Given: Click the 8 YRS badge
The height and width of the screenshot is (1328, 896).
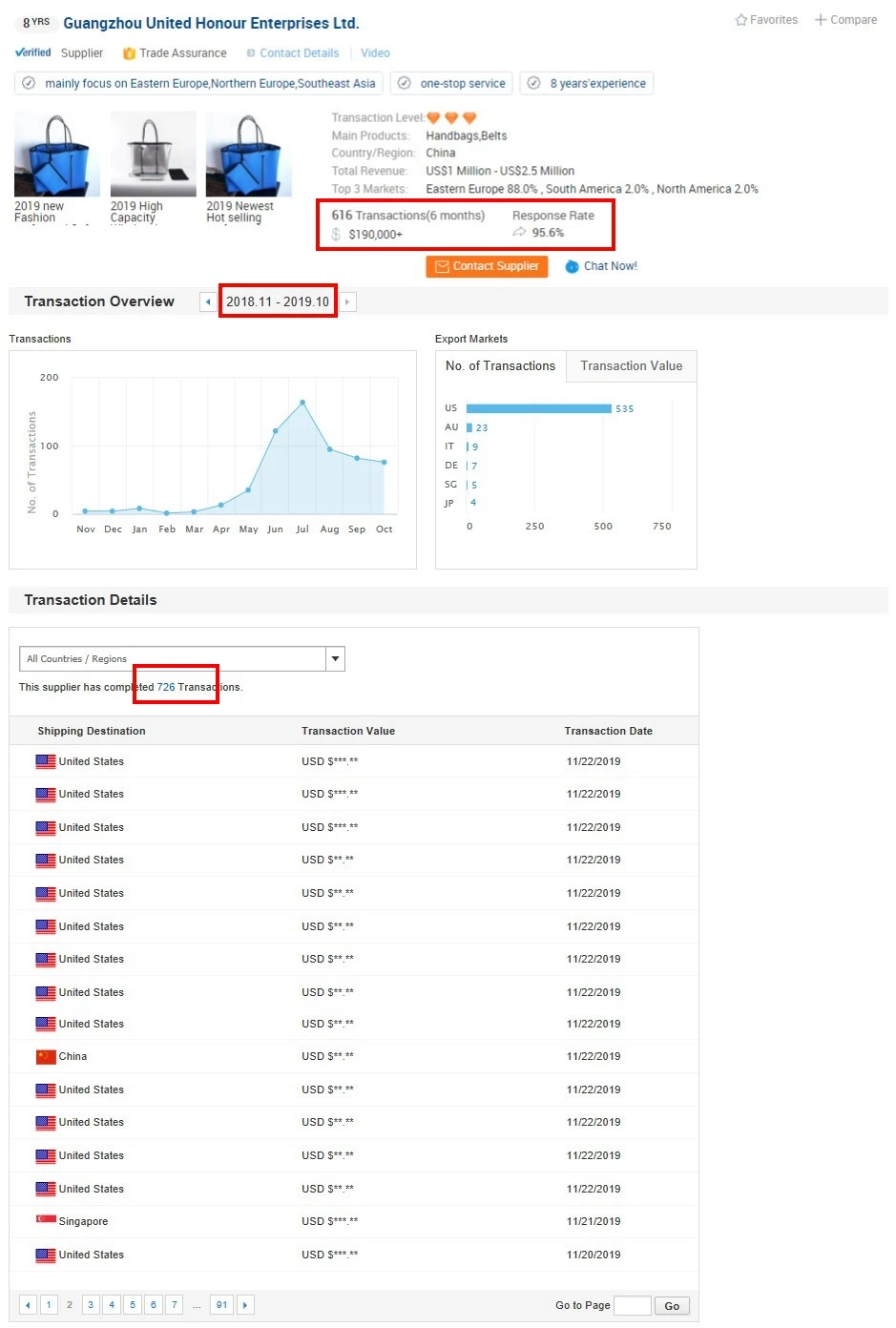Looking at the screenshot, I should 36,22.
